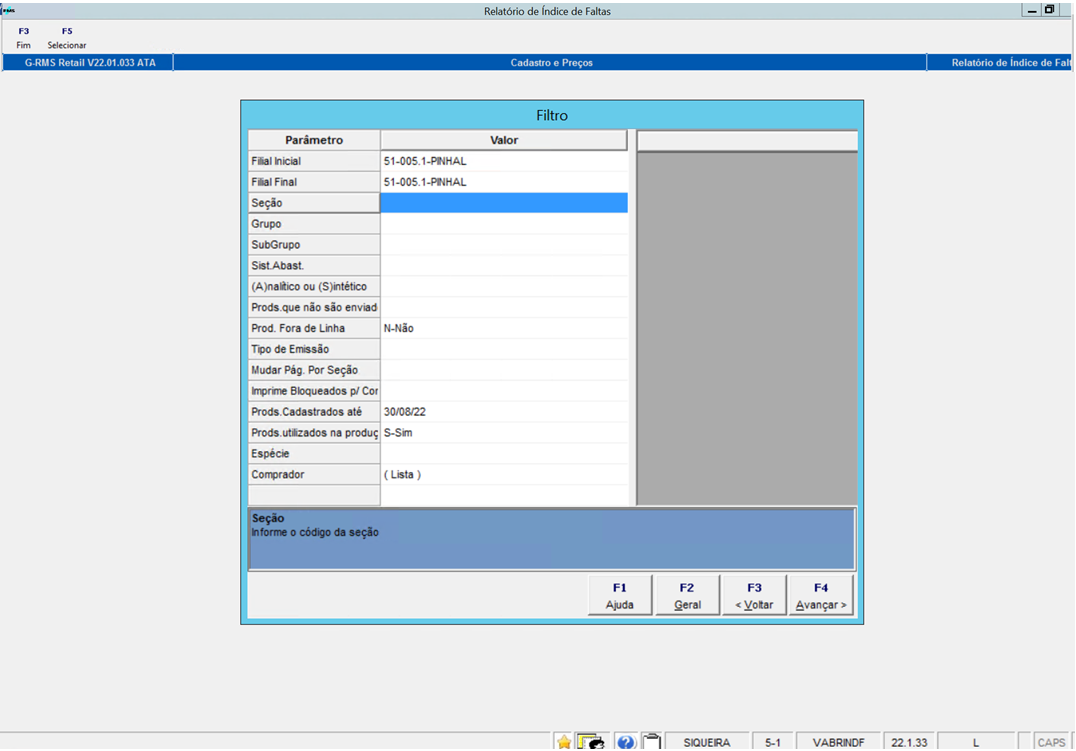This screenshot has height=751, width=1076.
Task: Click the Espécie parameter label
Action: (x=314, y=454)
